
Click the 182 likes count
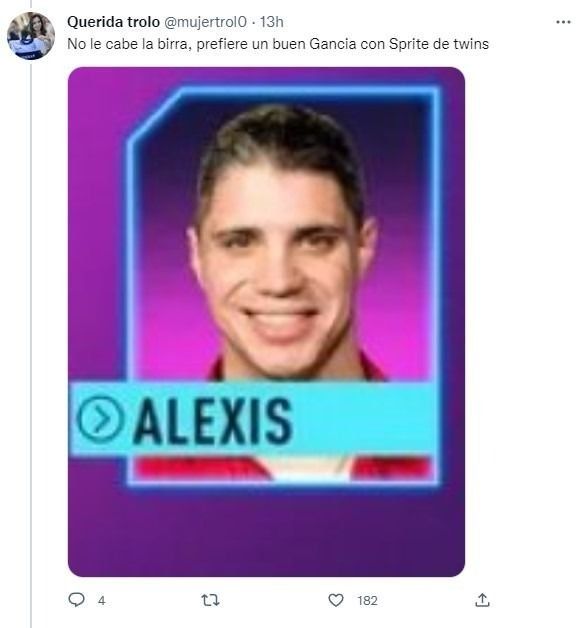[x=367, y=600]
